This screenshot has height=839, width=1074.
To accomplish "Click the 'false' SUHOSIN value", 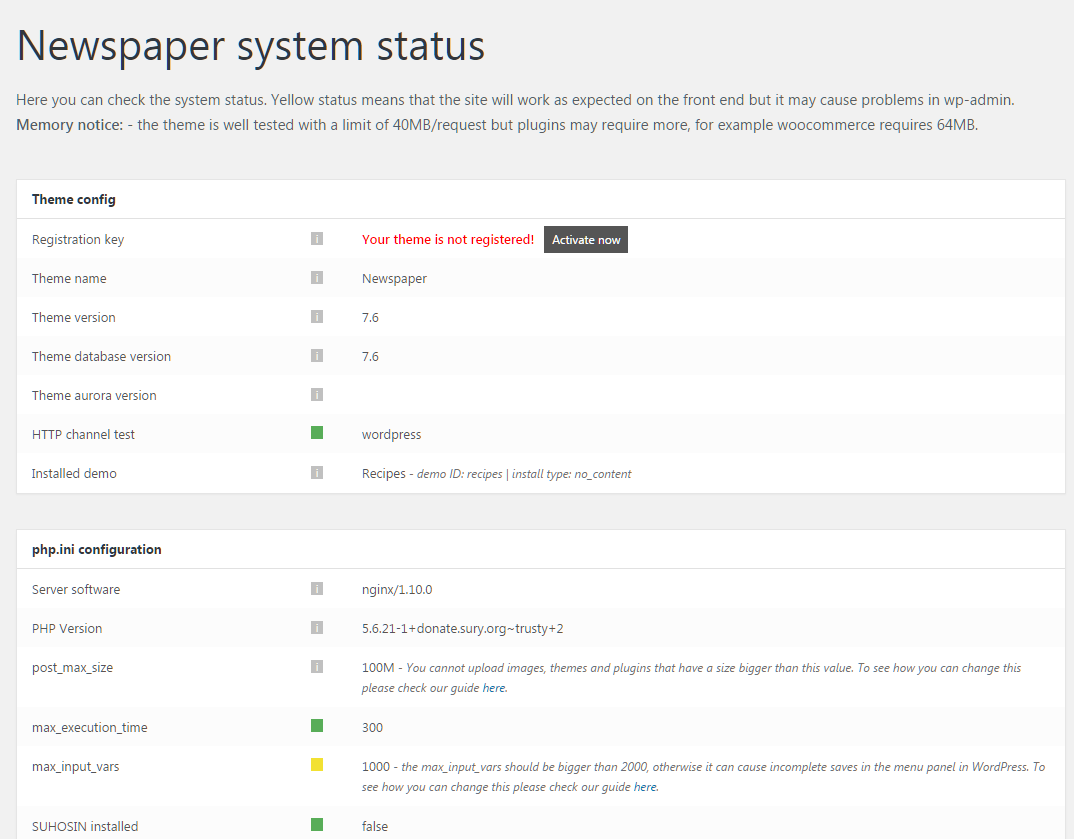I will coord(375,826).
